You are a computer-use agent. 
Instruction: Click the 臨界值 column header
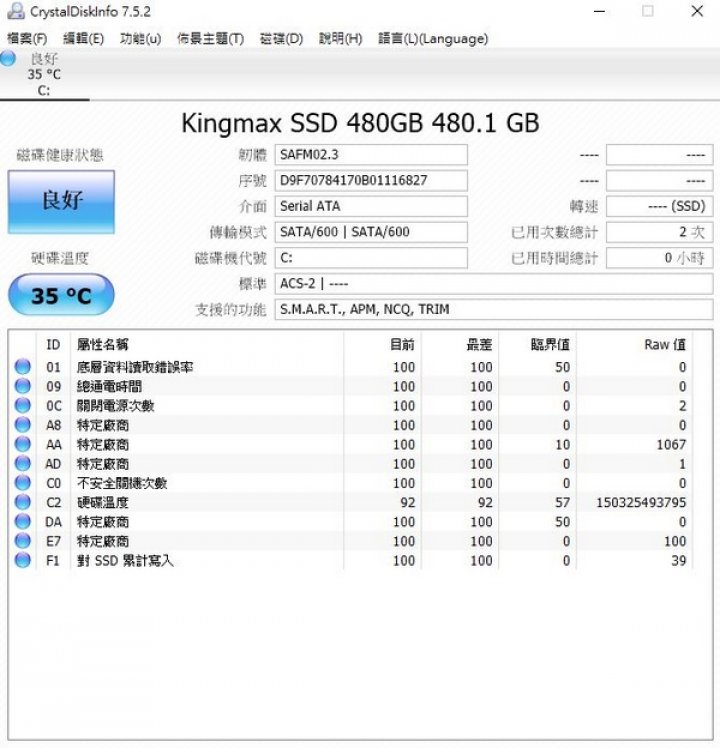(x=538, y=344)
